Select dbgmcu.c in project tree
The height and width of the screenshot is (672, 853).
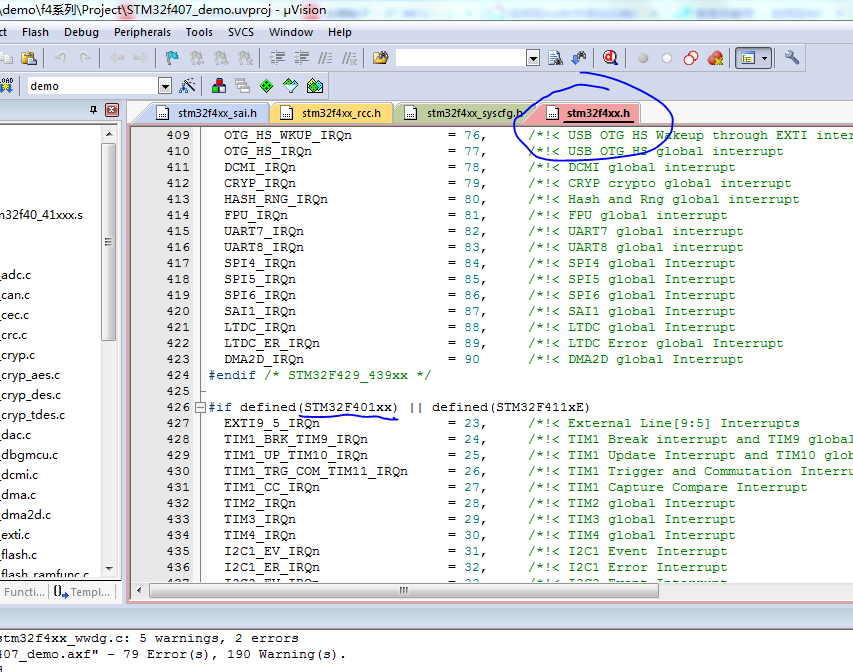click(29, 455)
